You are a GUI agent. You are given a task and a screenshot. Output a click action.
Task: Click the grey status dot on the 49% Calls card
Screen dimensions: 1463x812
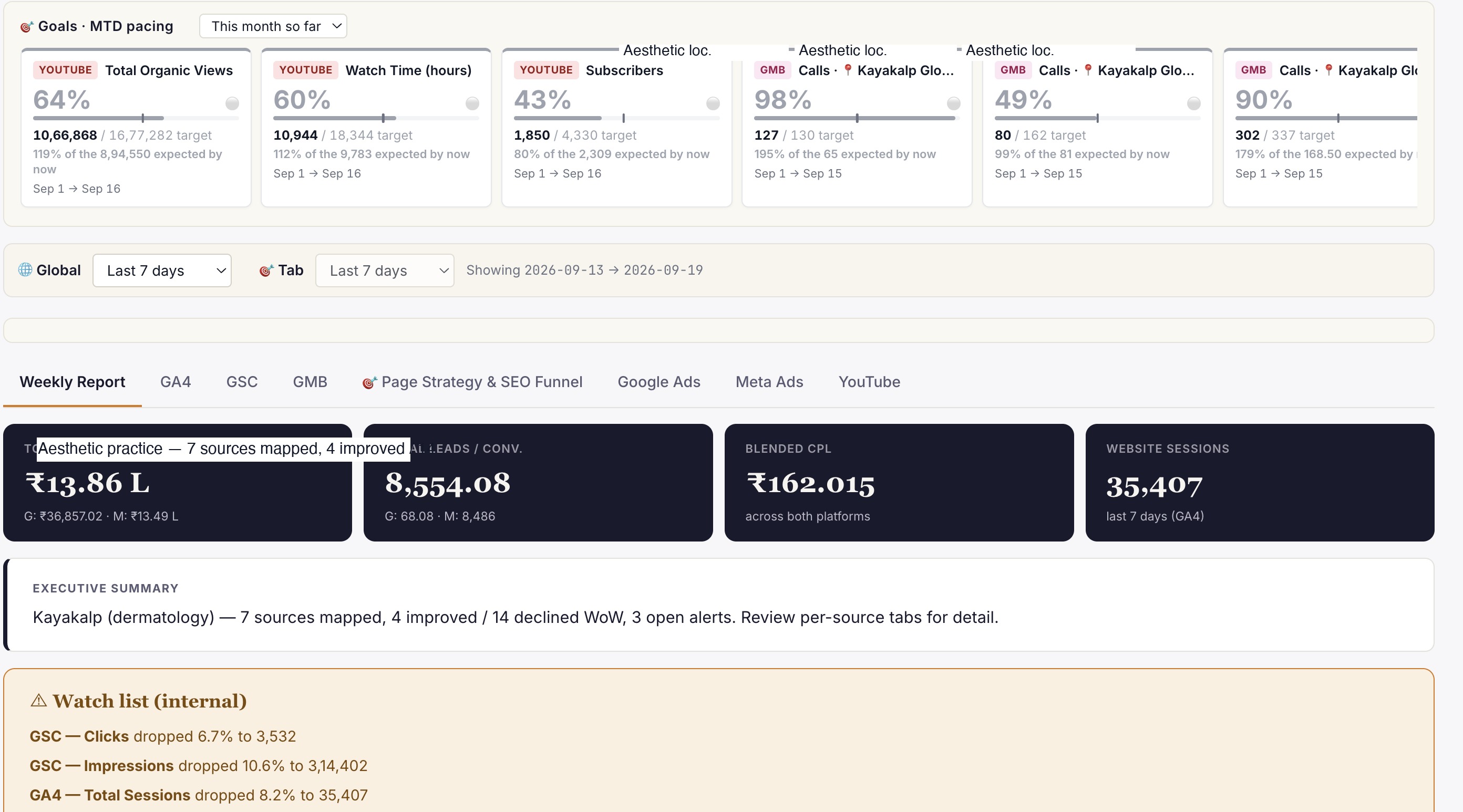click(x=1194, y=103)
